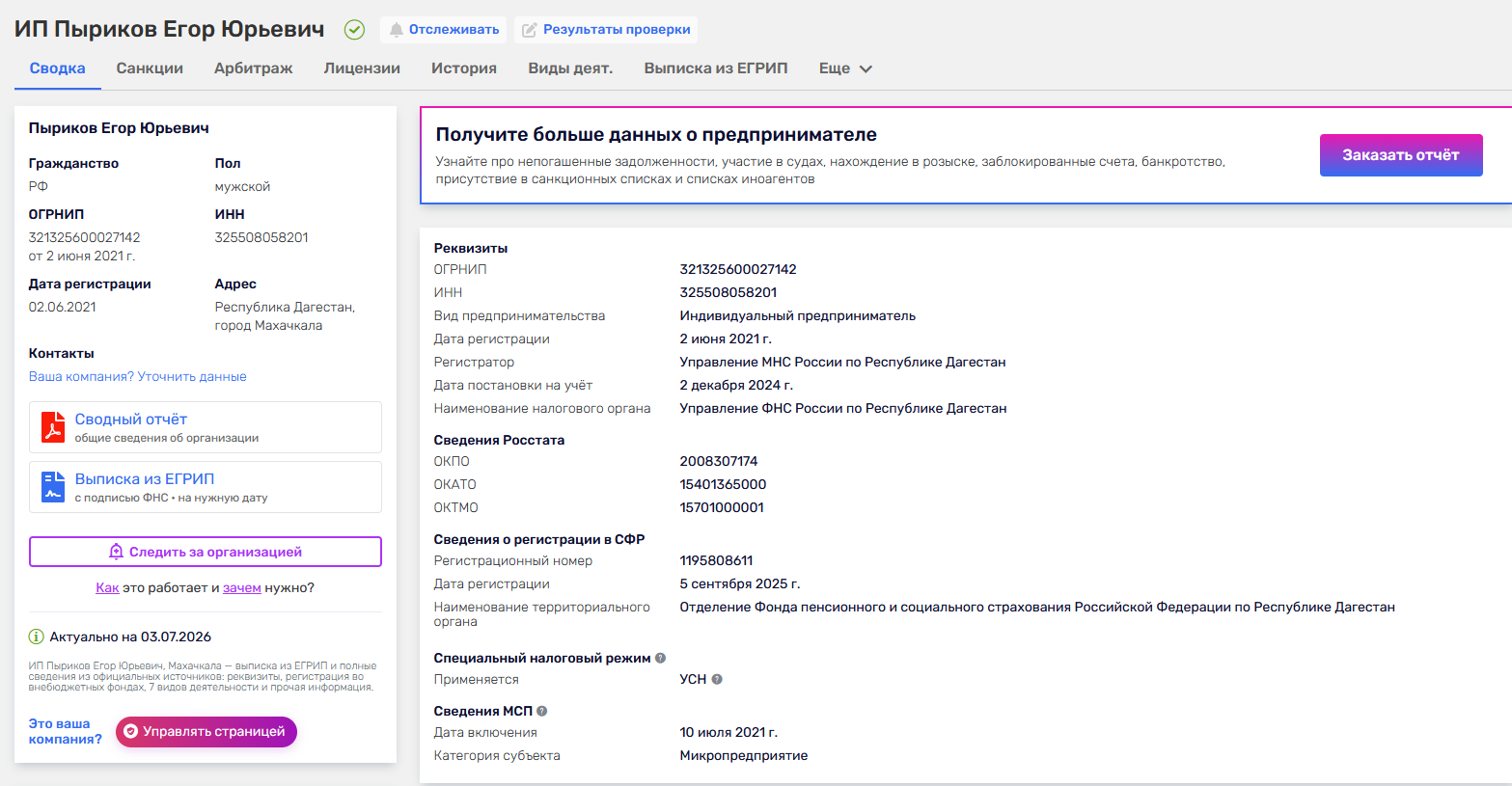The image size is (1512, 786).
Task: Click the date 2 декабря 2024 г.
Action: click(736, 386)
